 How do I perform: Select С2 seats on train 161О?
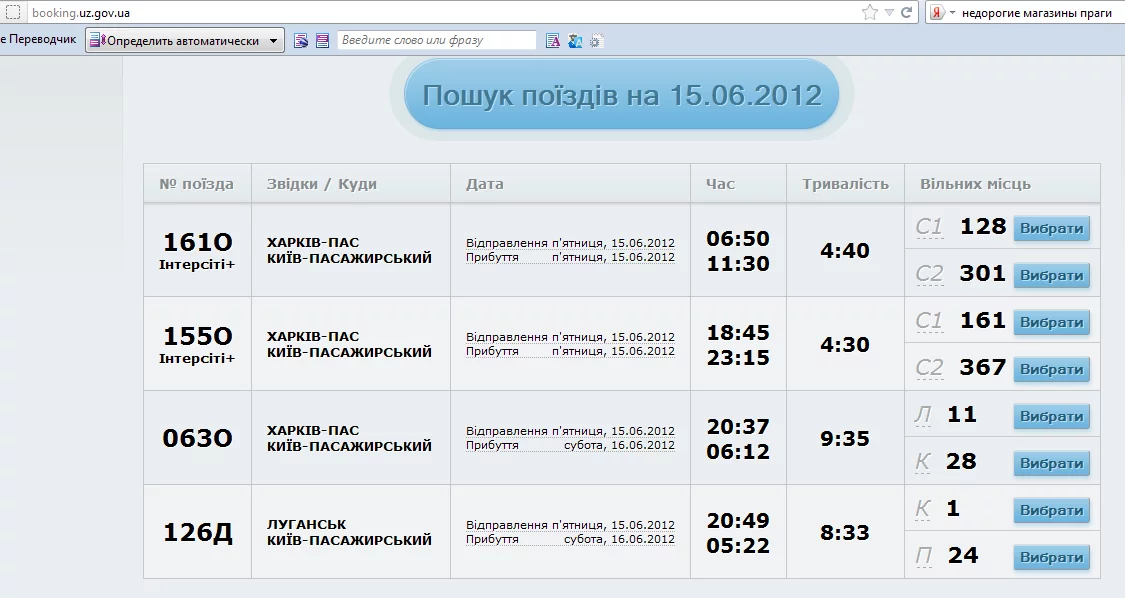click(x=1051, y=275)
